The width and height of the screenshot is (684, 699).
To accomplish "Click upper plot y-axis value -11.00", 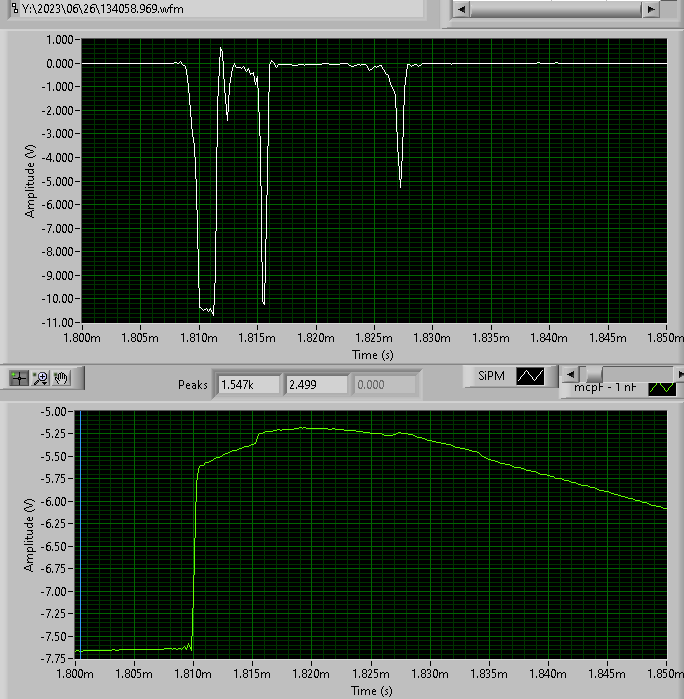I will (x=57, y=322).
